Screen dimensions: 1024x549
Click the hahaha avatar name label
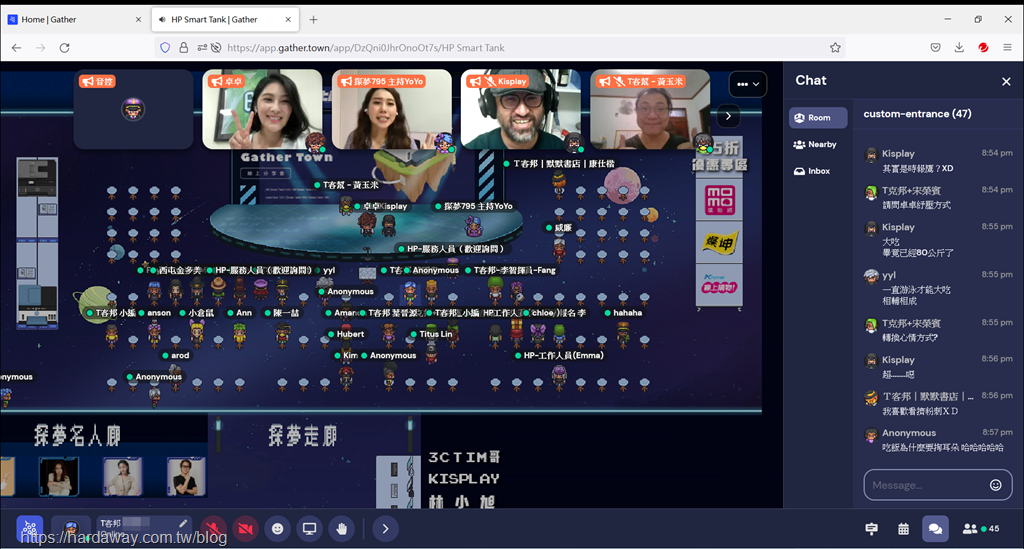623,313
